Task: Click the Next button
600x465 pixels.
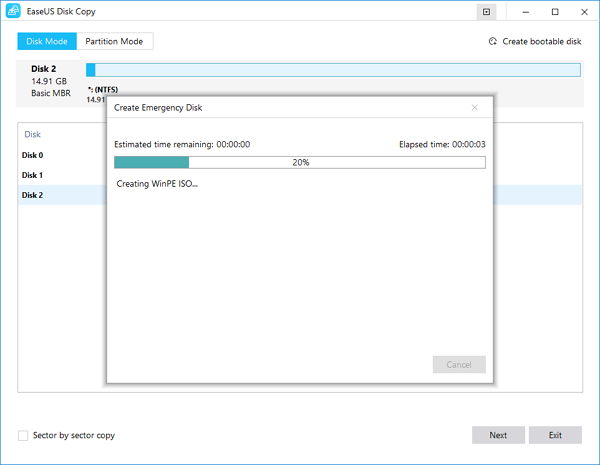Action: 498,435
